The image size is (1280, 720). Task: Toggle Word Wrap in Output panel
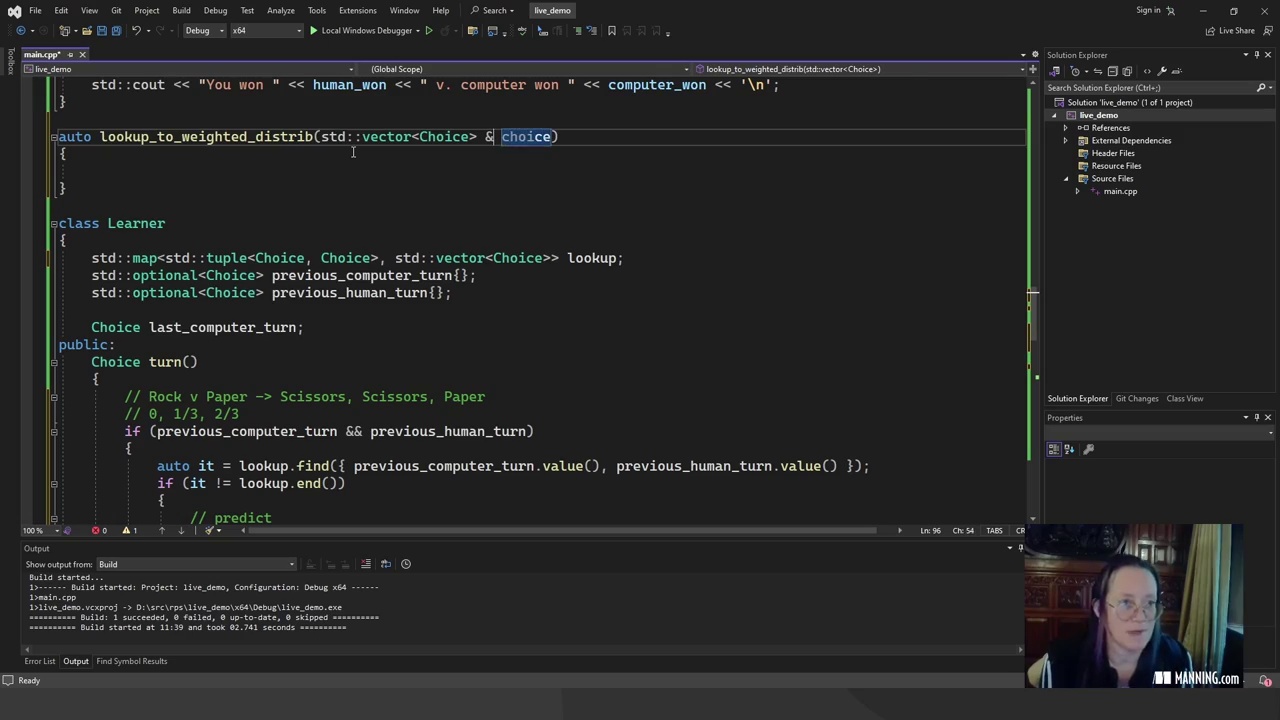pos(386,564)
